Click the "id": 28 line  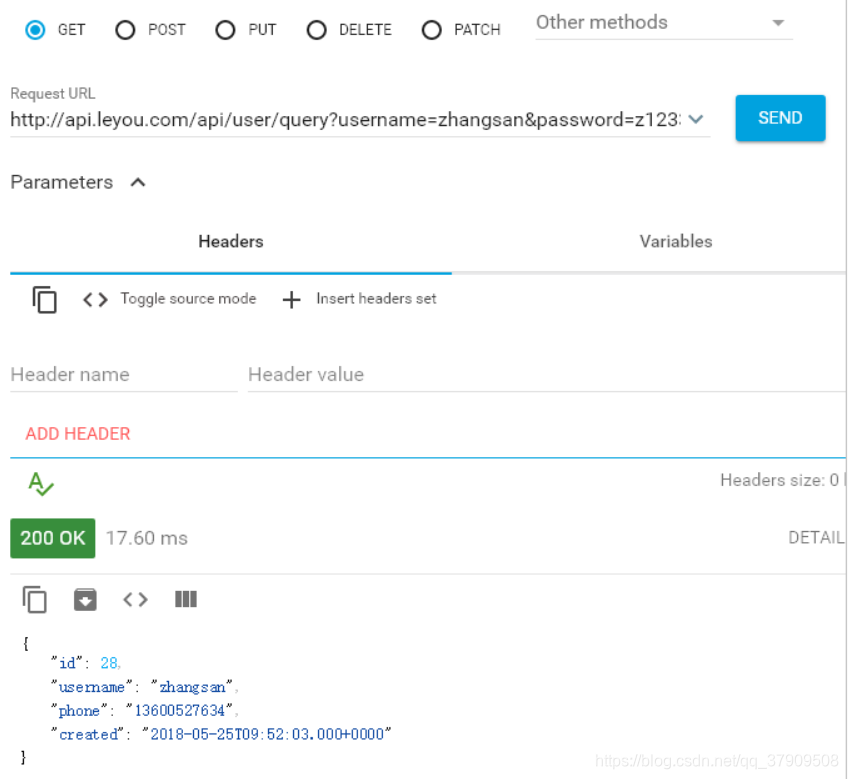(x=85, y=663)
